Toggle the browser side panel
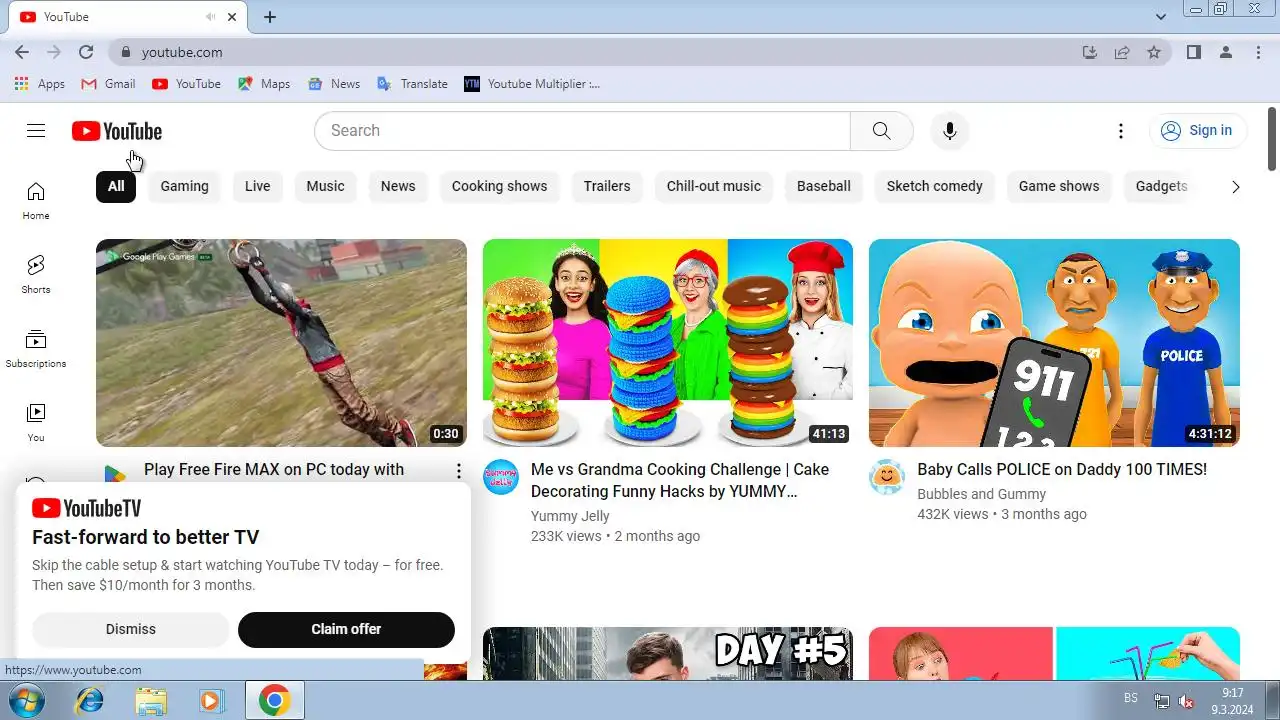Viewport: 1280px width, 720px height. [1194, 52]
